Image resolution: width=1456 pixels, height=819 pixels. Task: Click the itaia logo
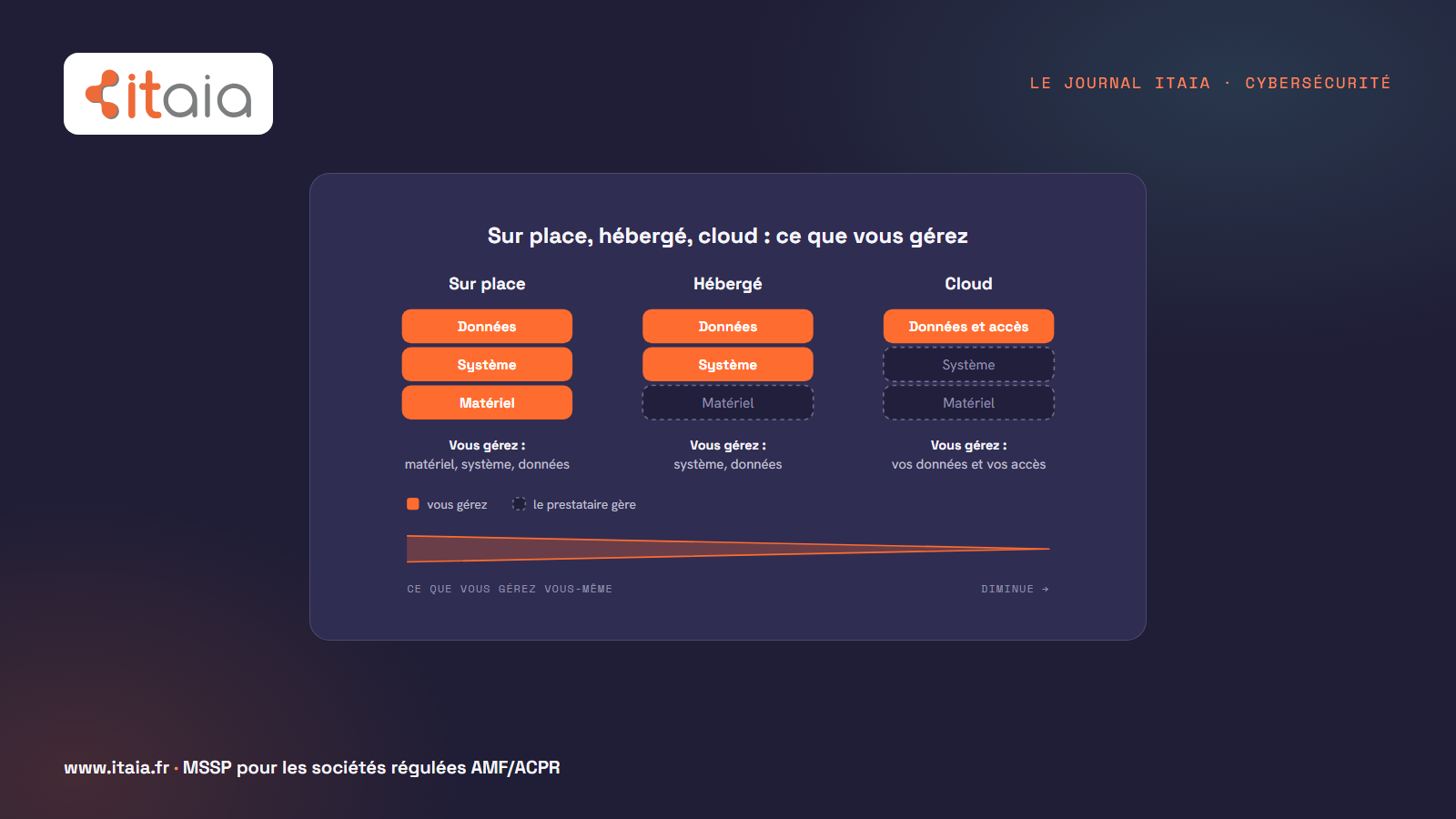(168, 94)
